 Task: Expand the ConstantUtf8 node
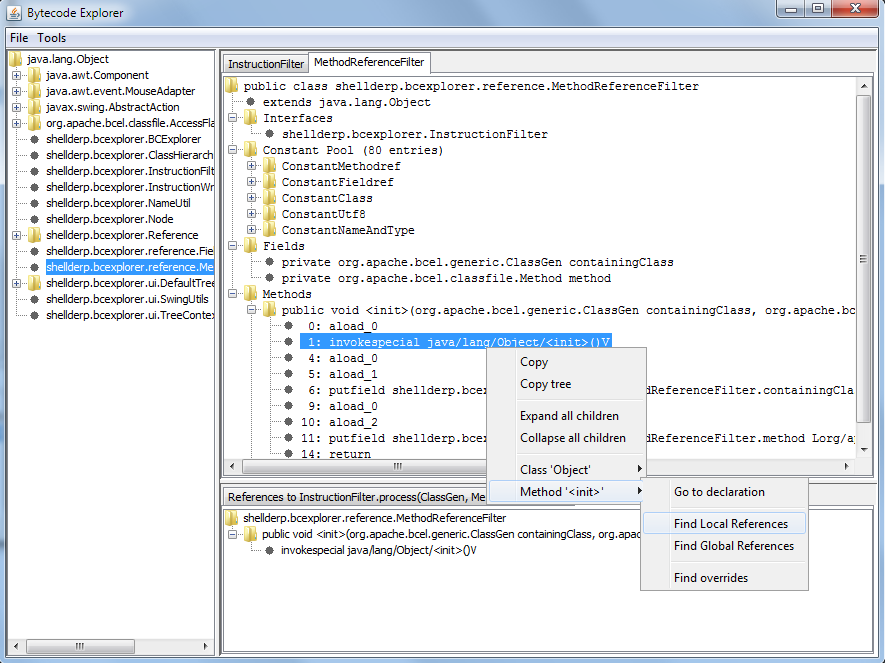pos(251,214)
